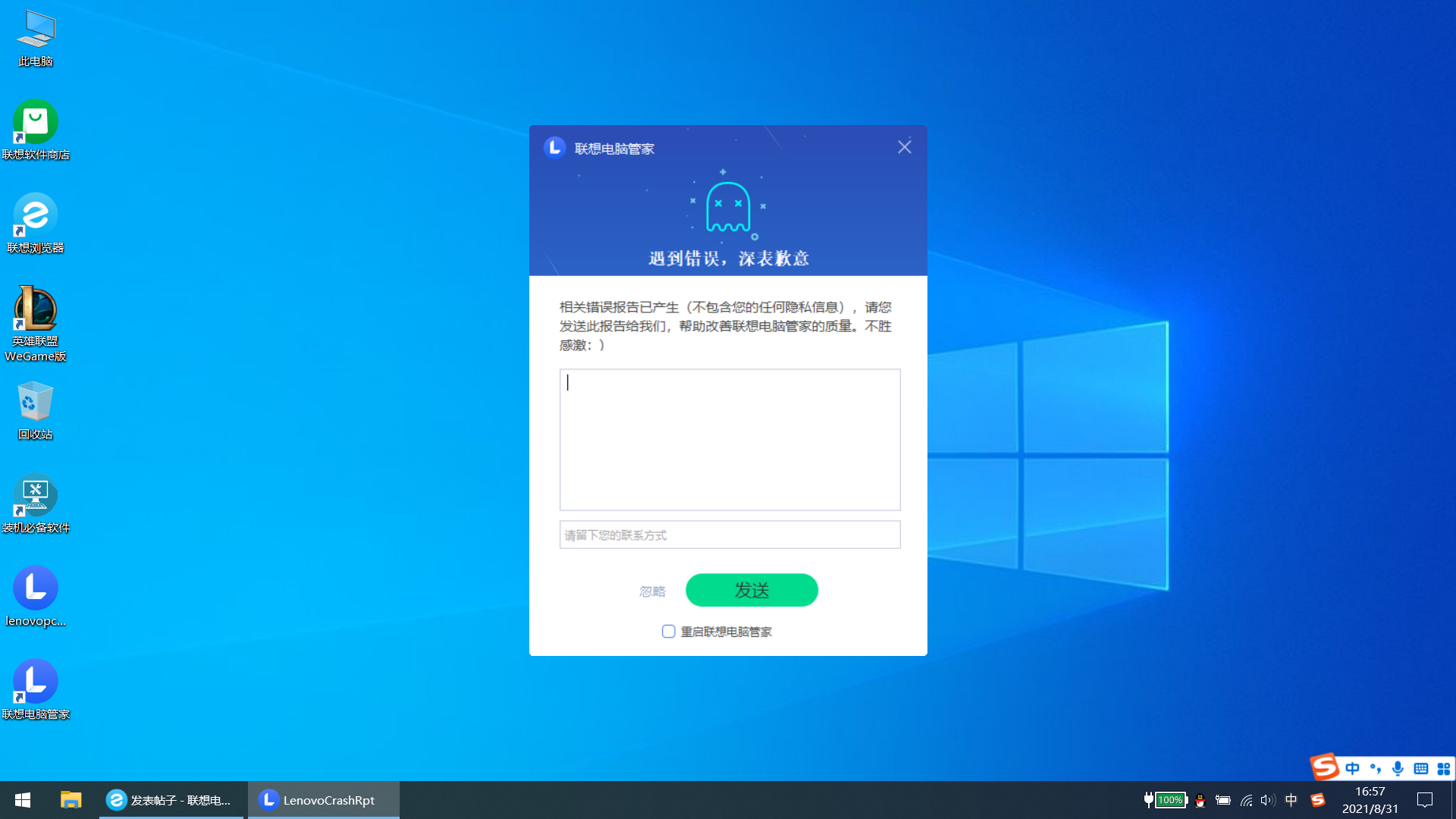1456x819 pixels.
Task: Switch to the 发表帖子 browser taskbar window
Action: pos(171,800)
